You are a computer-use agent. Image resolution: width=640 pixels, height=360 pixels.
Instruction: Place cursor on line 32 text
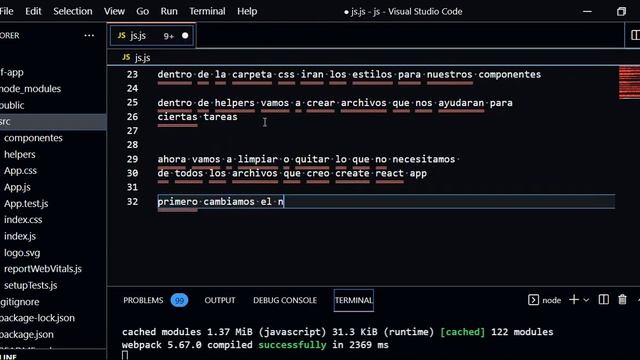pos(221,202)
